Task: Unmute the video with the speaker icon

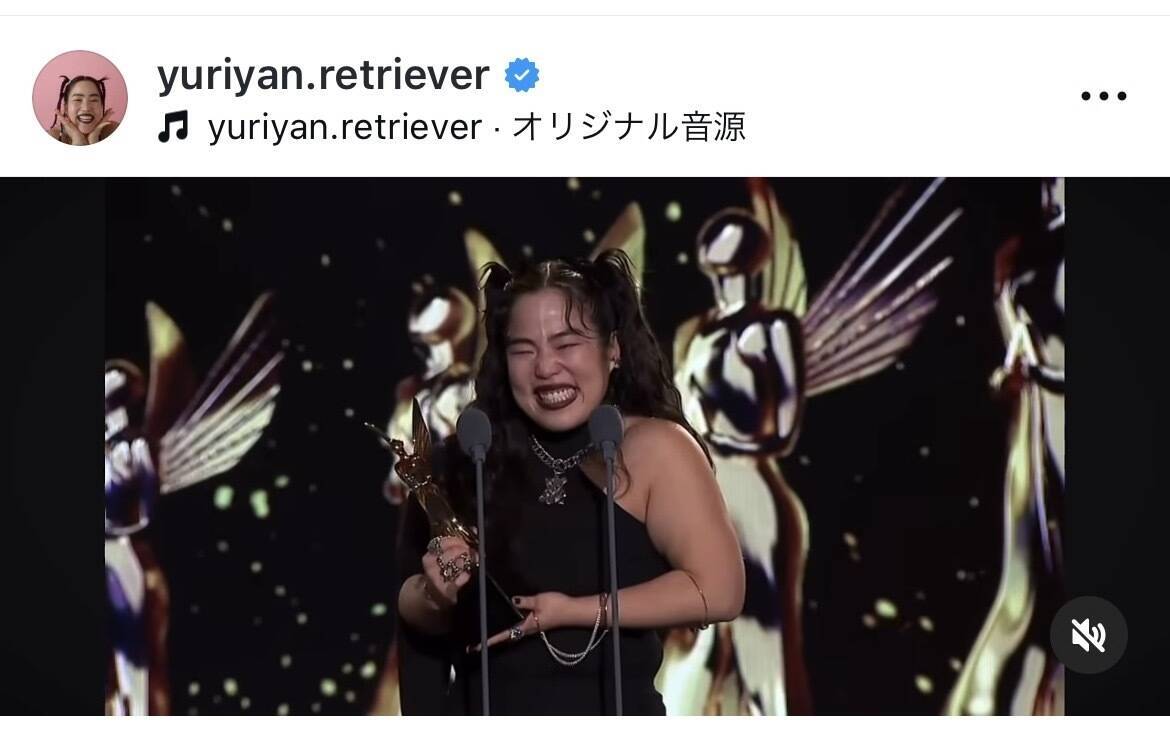Action: pos(1089,635)
